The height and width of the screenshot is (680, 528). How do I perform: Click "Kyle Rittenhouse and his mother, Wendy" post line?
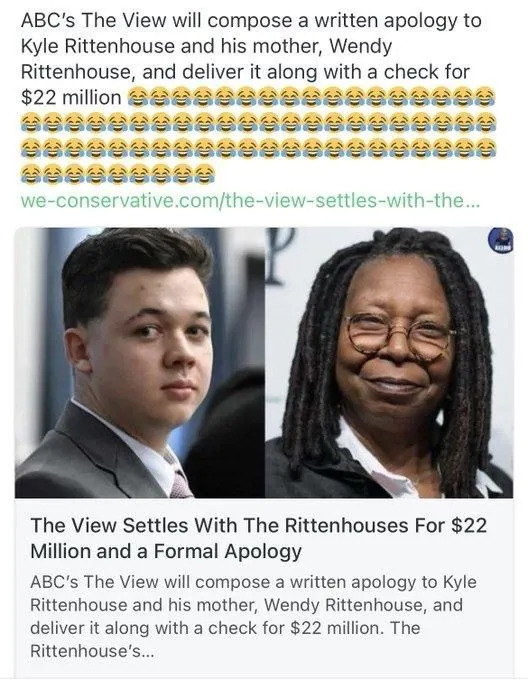coord(206,46)
